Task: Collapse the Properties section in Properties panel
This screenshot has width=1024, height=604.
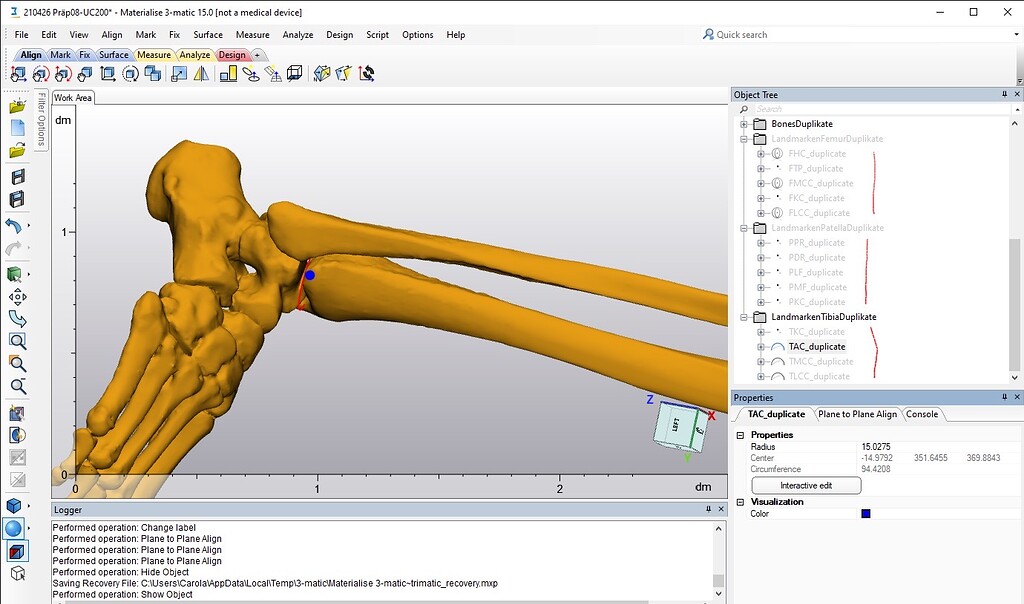Action: point(741,435)
